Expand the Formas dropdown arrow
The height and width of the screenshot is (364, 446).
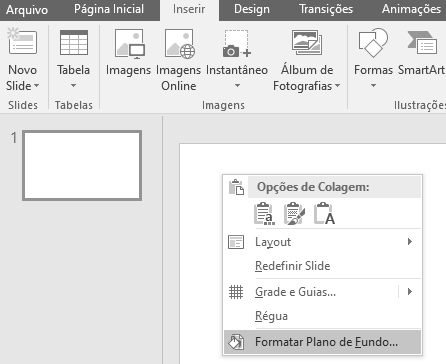(373, 86)
